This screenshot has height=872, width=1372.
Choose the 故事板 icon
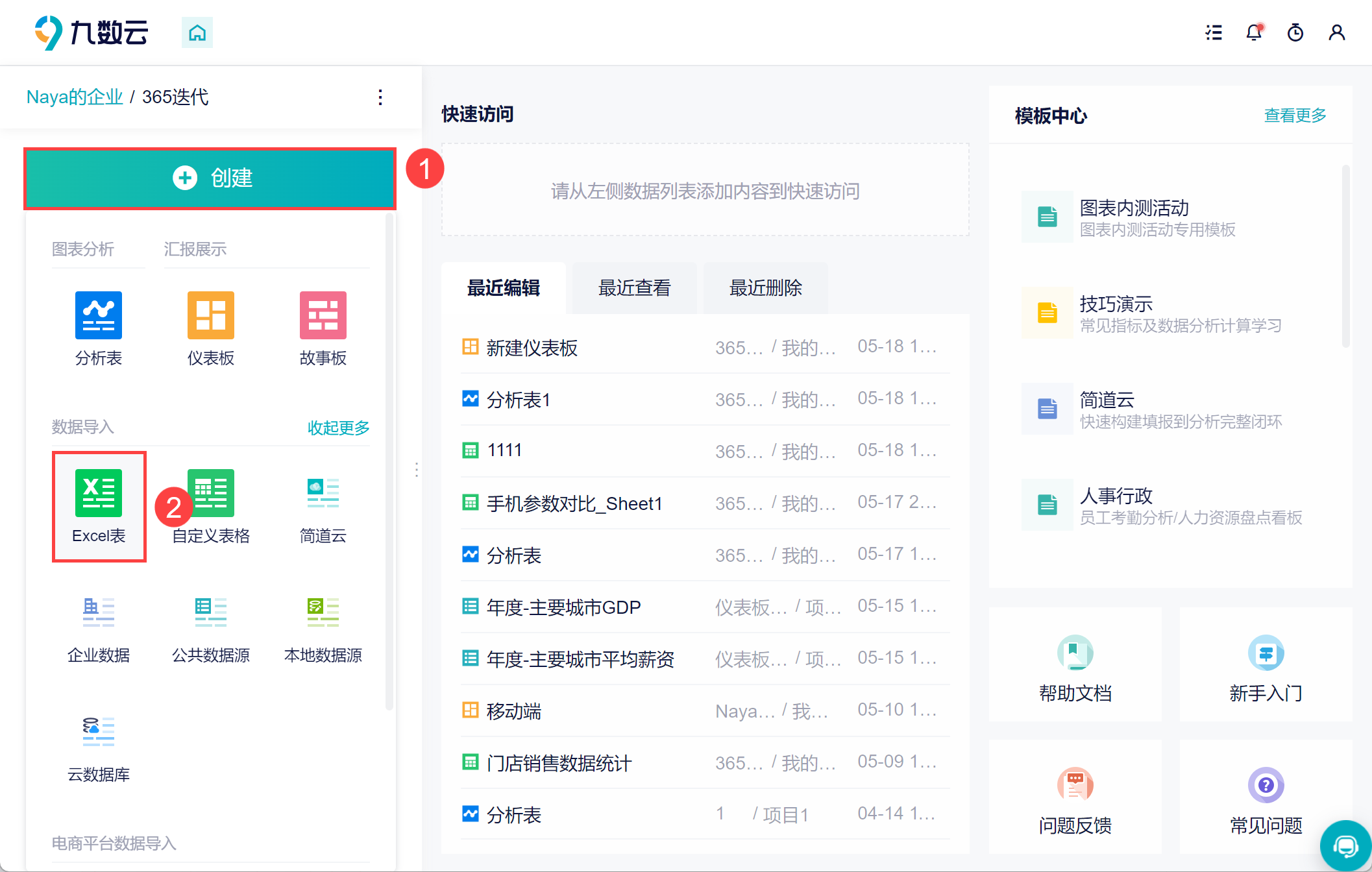(x=323, y=315)
